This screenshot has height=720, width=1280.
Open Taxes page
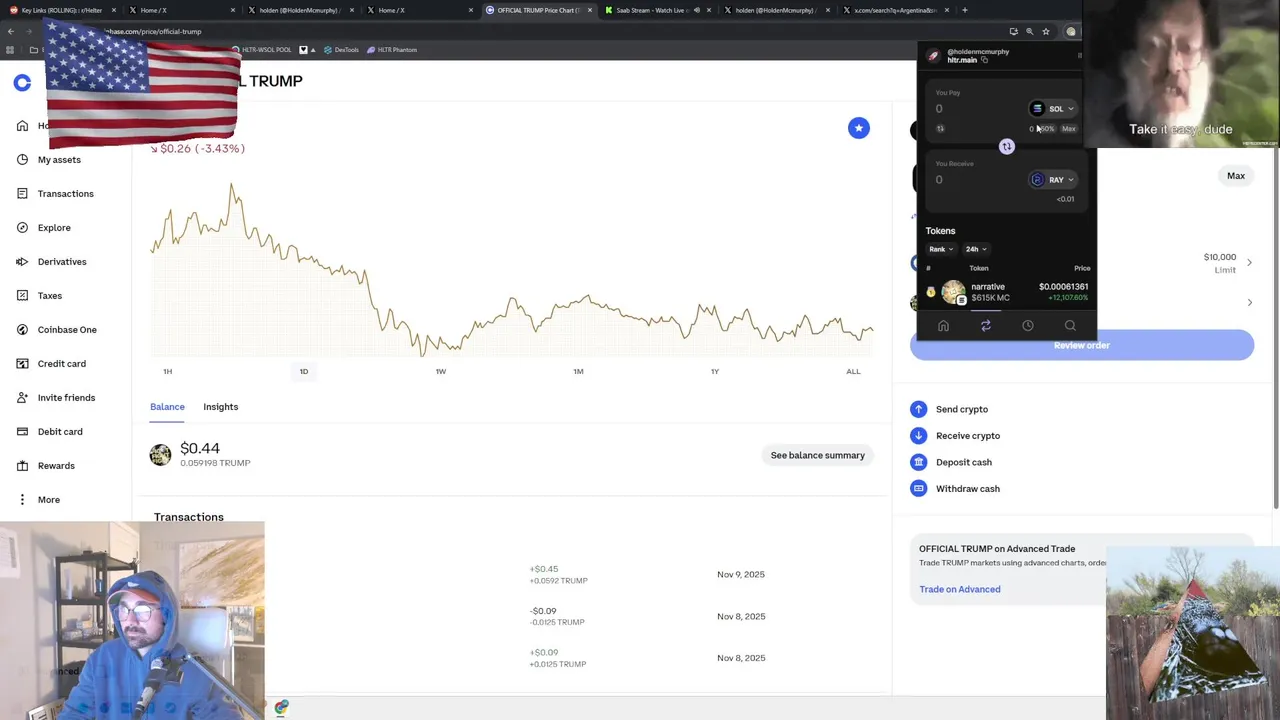(40, 296)
